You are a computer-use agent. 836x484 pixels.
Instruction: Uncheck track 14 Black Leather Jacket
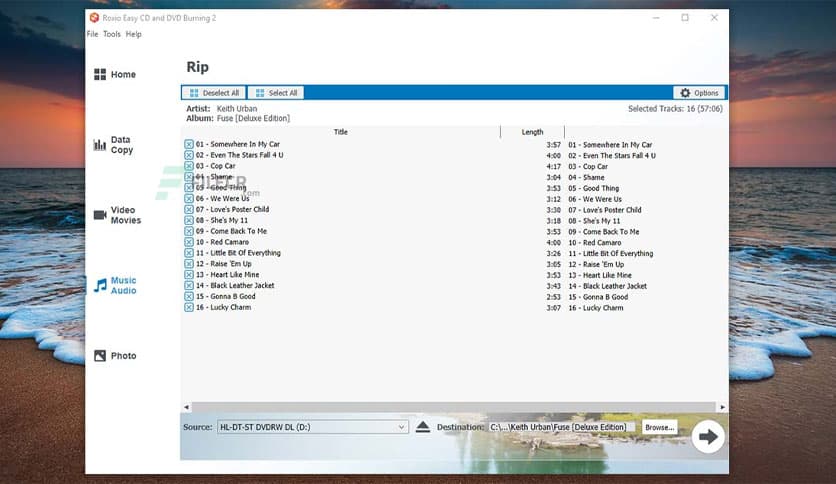pyautogui.click(x=189, y=286)
